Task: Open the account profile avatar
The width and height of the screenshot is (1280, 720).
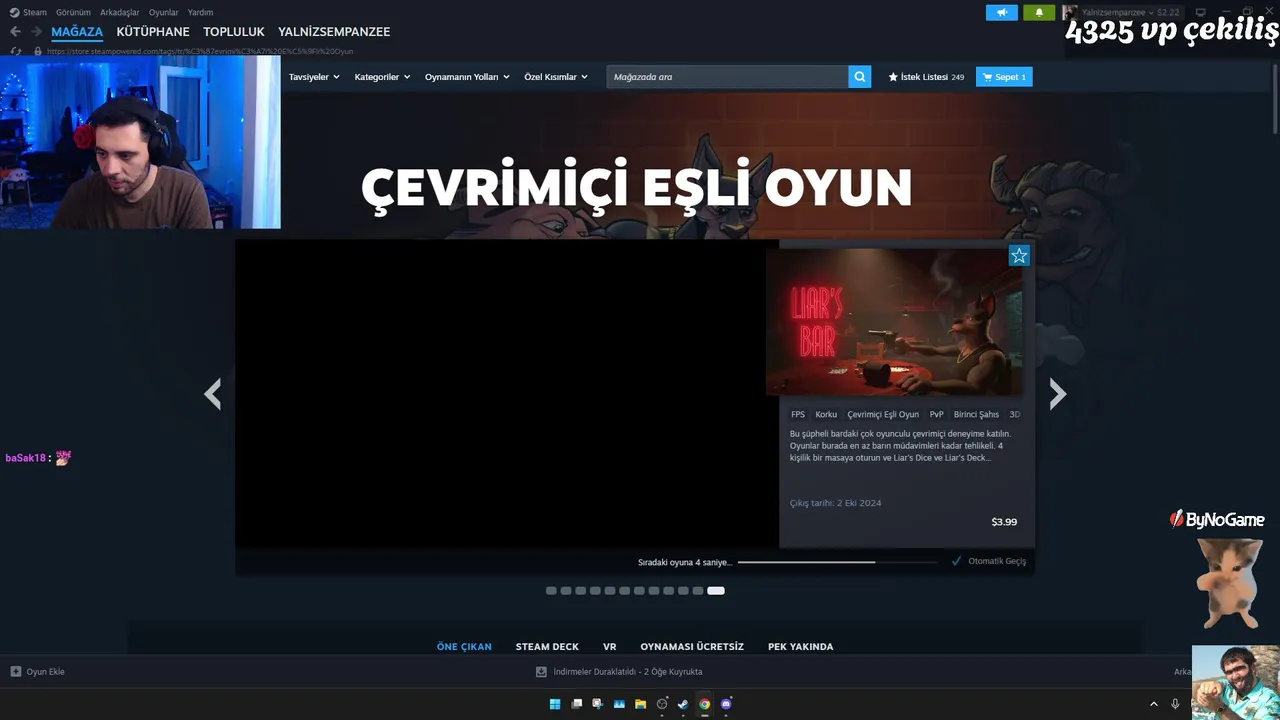Action: (1070, 12)
